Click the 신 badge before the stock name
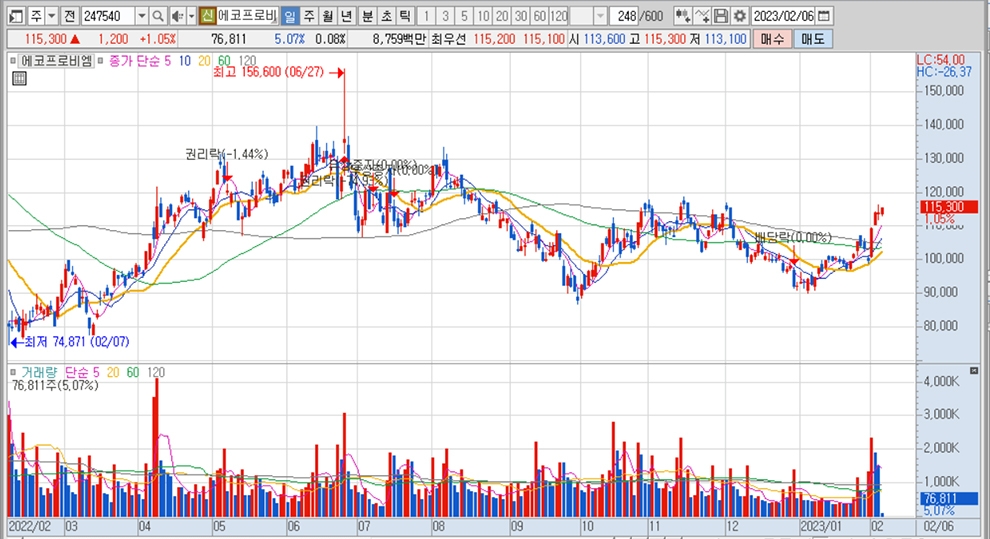Screen dimensions: 990x539 (x=207, y=16)
